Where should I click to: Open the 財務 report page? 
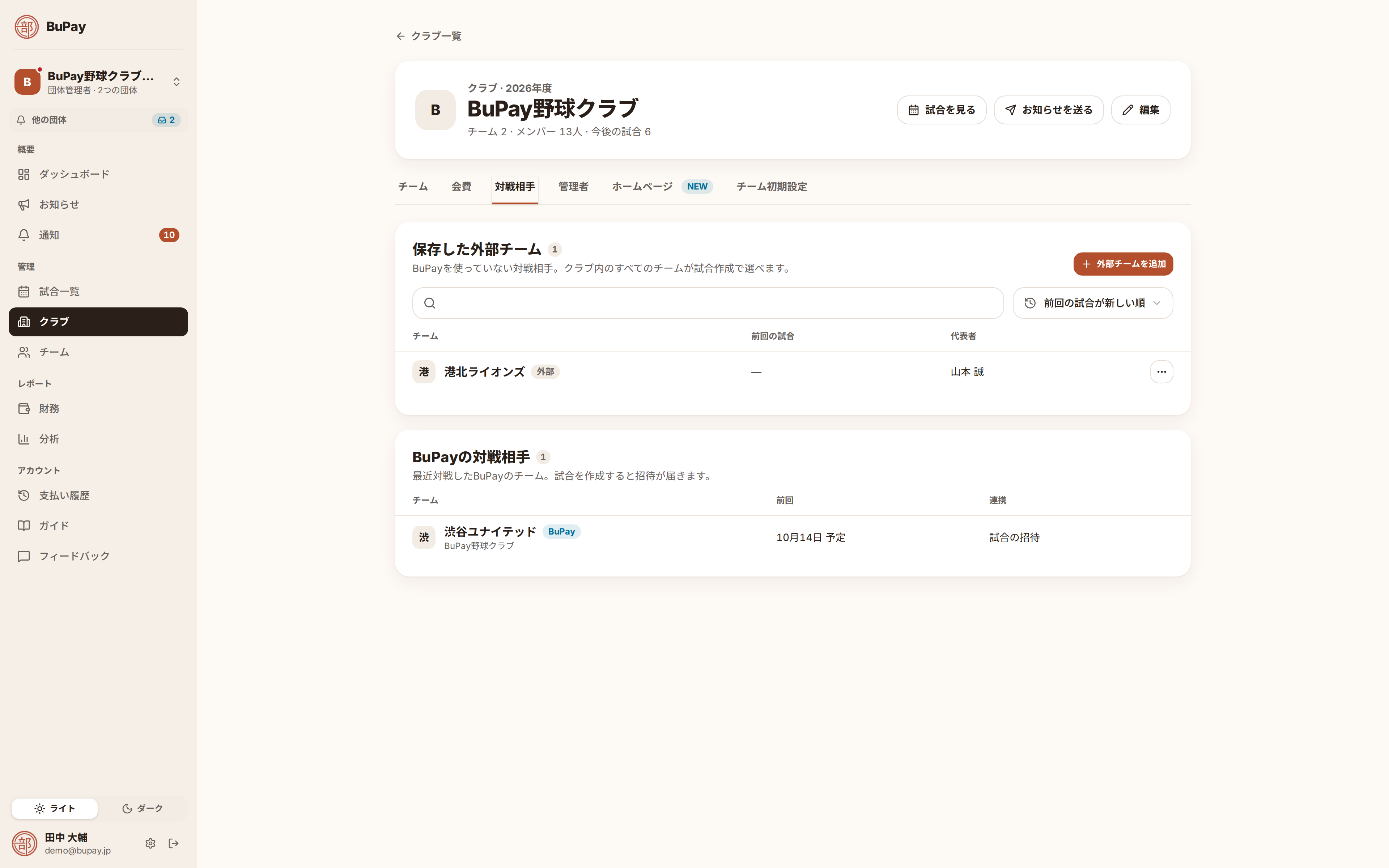pos(98,409)
